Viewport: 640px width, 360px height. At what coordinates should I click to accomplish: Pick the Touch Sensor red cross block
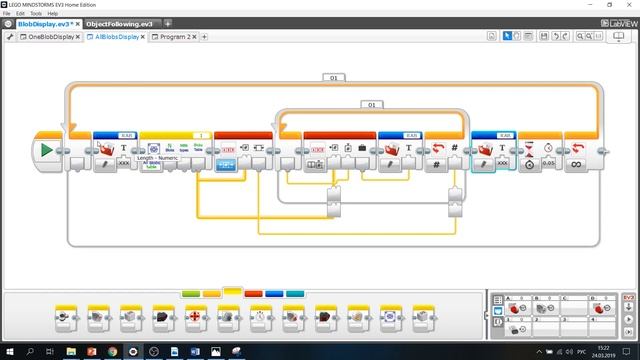pos(196,318)
